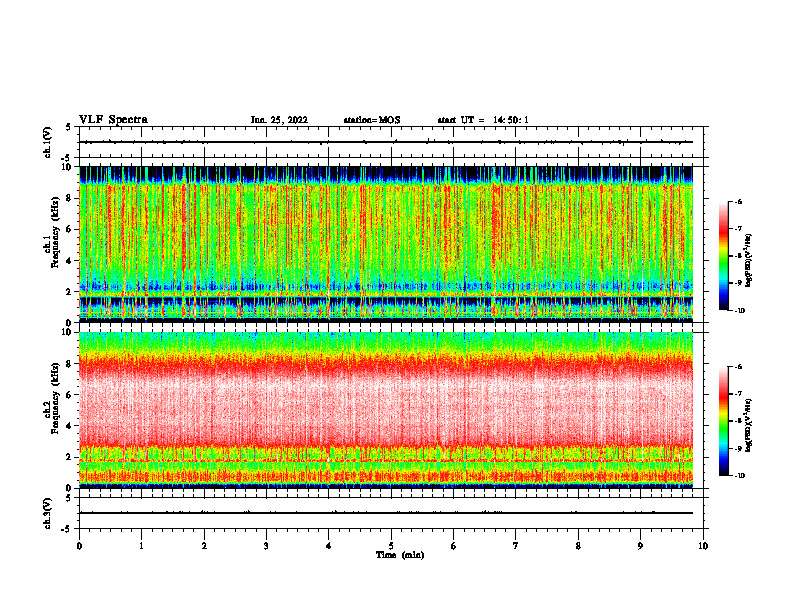Image resolution: width=792 pixels, height=612 pixels.
Task: Click the time axis tick label '5'
Action: tap(391, 546)
